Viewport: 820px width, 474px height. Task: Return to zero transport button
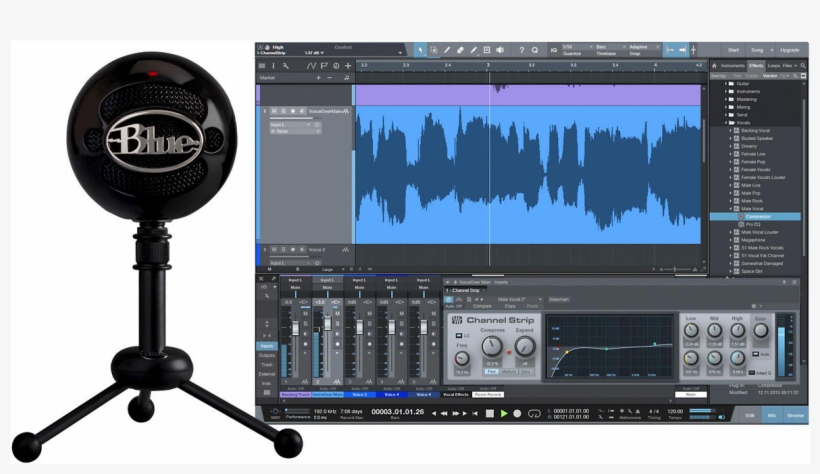pos(475,413)
